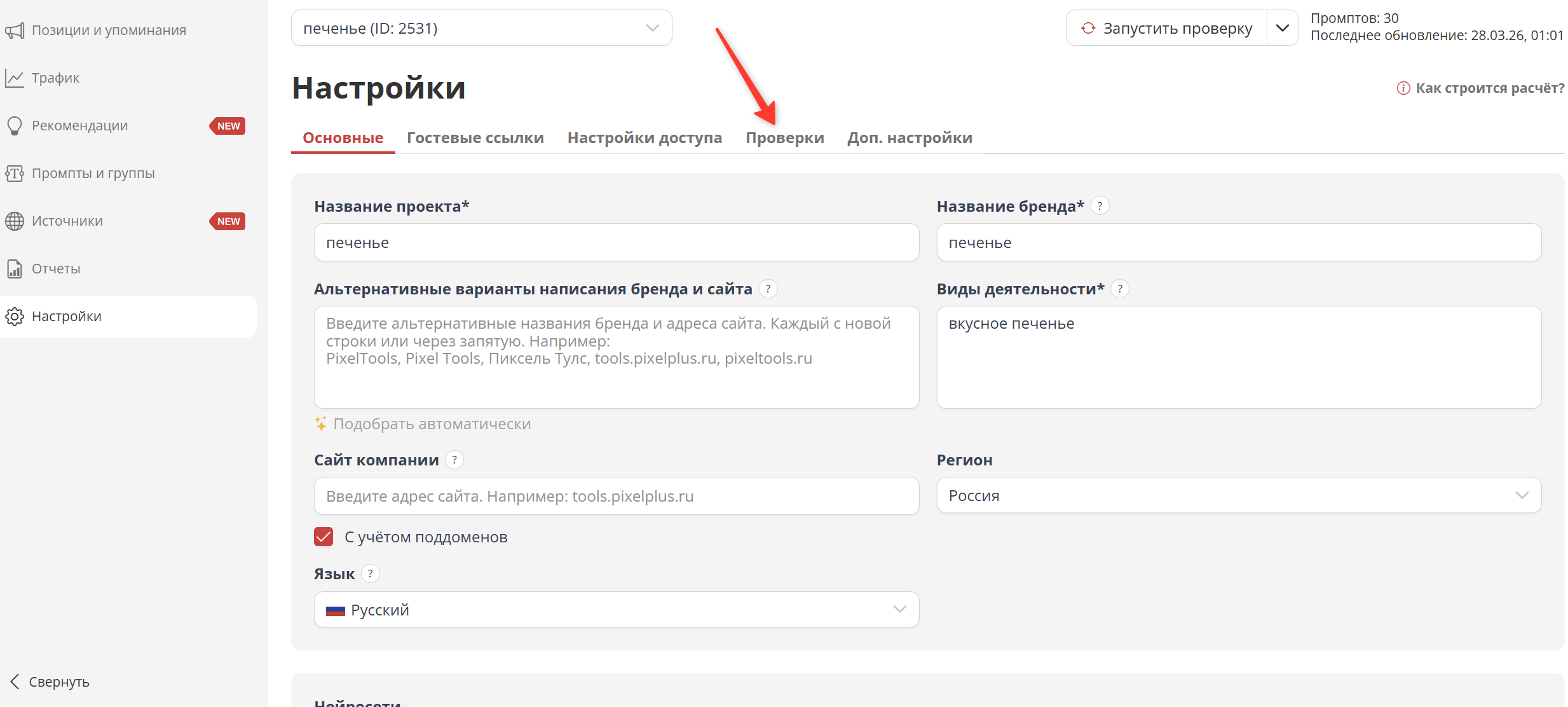
Task: Click the lightbulb Рекомендации icon
Action: tap(15, 126)
